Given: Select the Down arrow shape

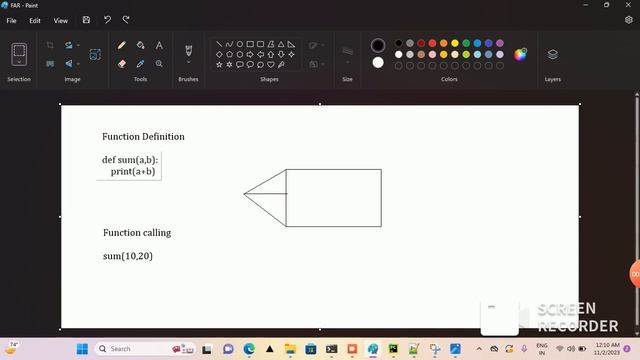Looking at the screenshot, I should click(281, 54).
